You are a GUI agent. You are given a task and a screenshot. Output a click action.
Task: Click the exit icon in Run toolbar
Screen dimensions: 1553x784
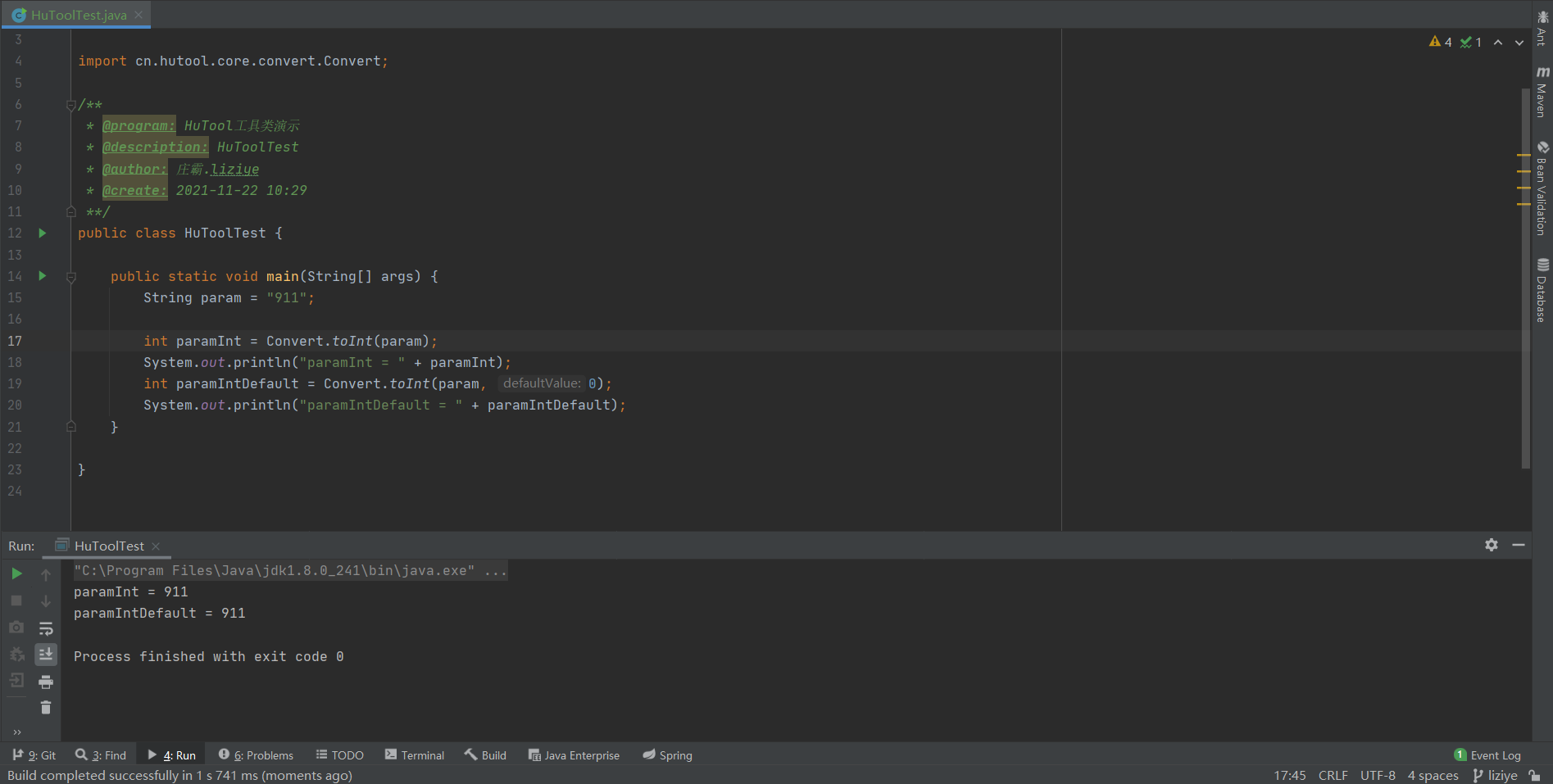tap(16, 680)
